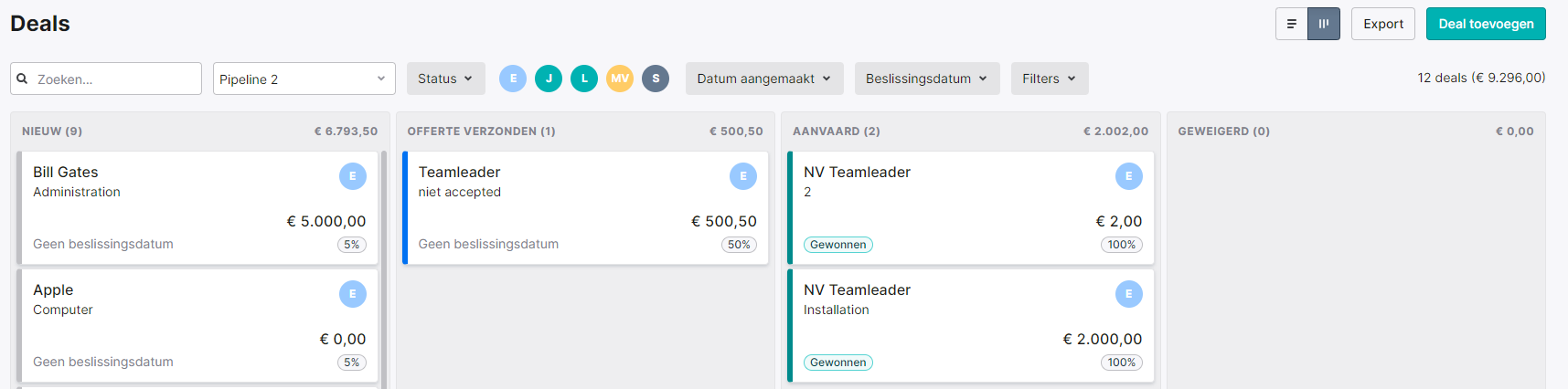
Task: Expand the Filters menu
Action: pos(1050,79)
